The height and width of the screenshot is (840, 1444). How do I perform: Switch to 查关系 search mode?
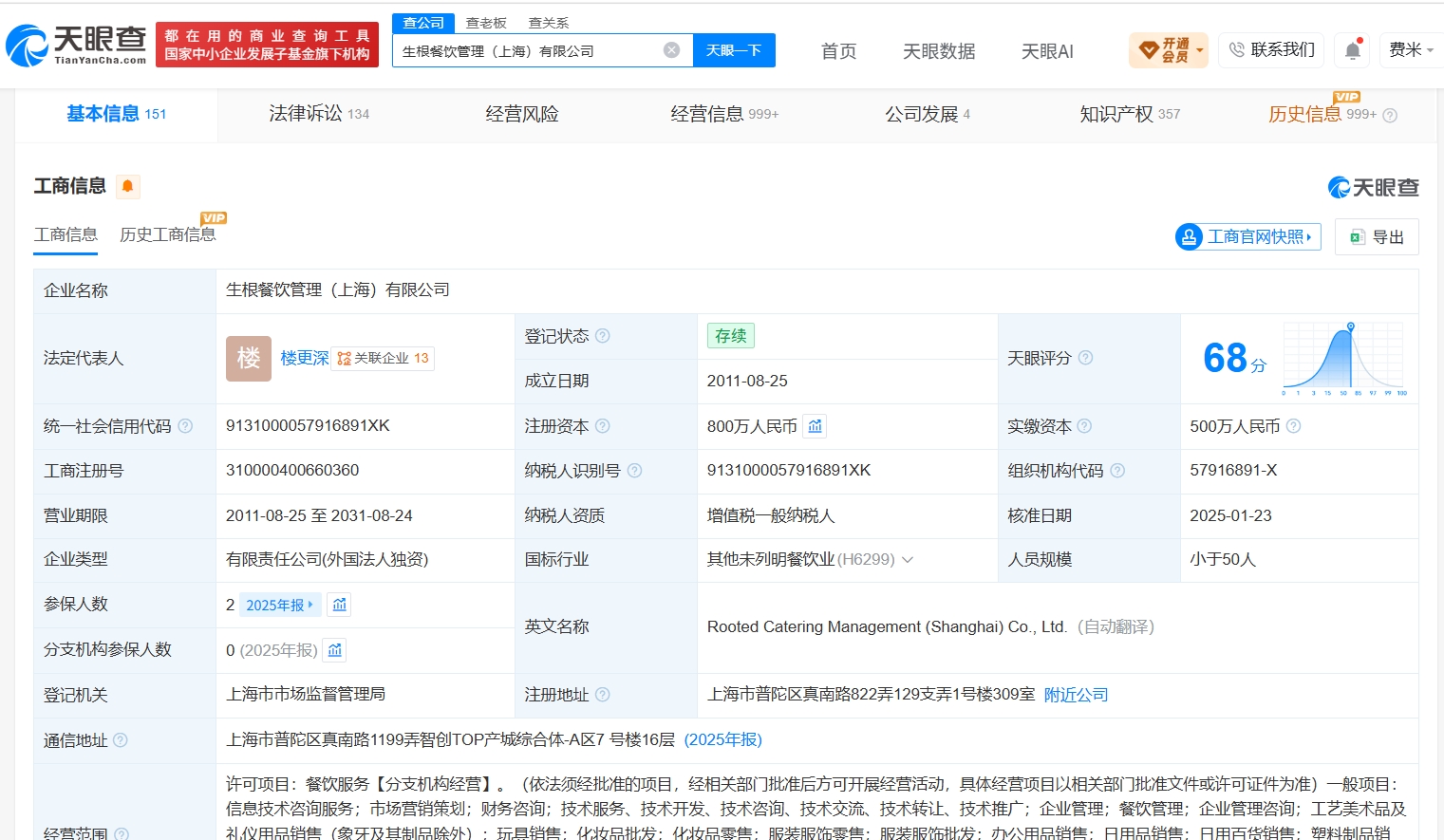[549, 23]
